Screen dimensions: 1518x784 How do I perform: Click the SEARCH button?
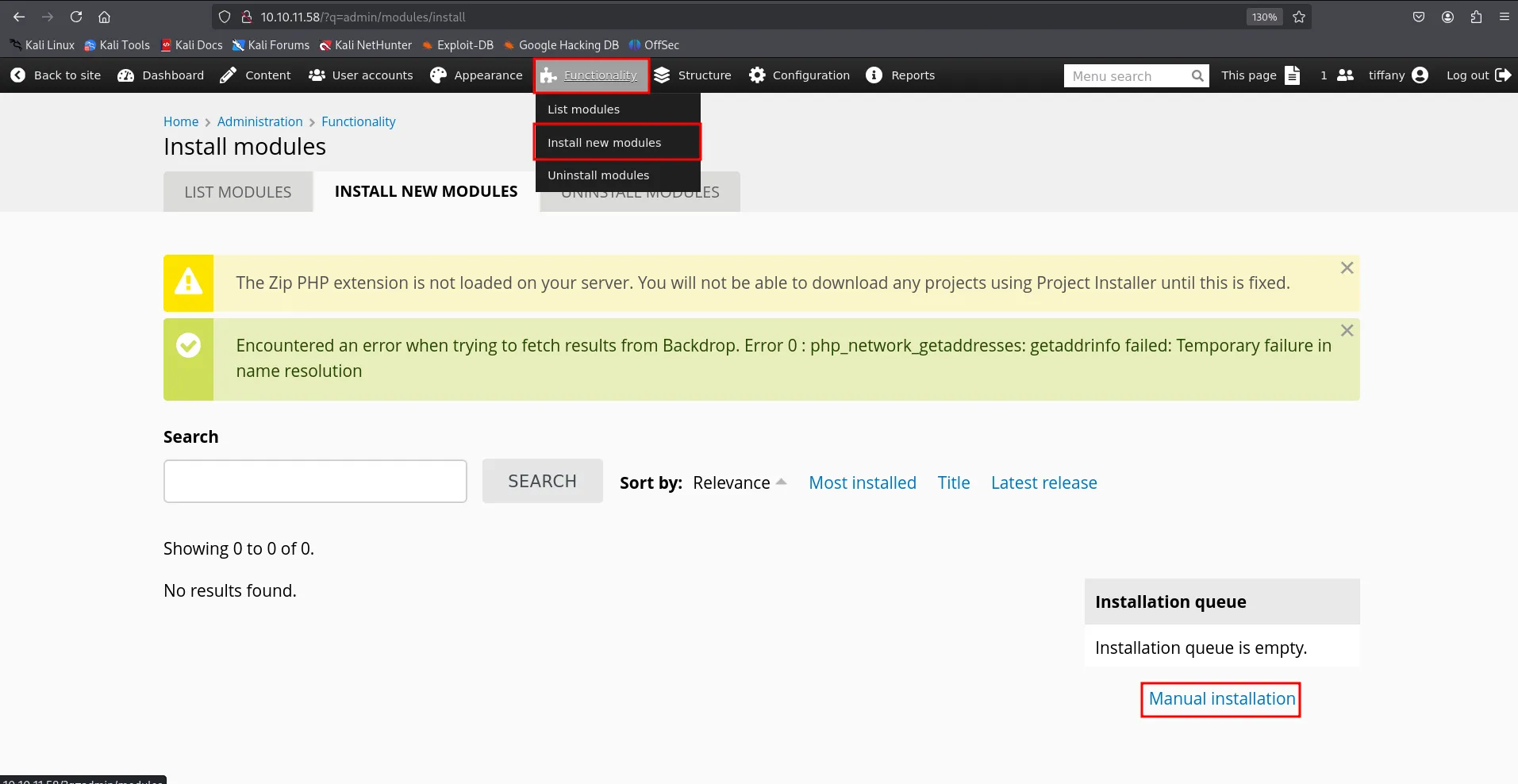[x=543, y=481]
